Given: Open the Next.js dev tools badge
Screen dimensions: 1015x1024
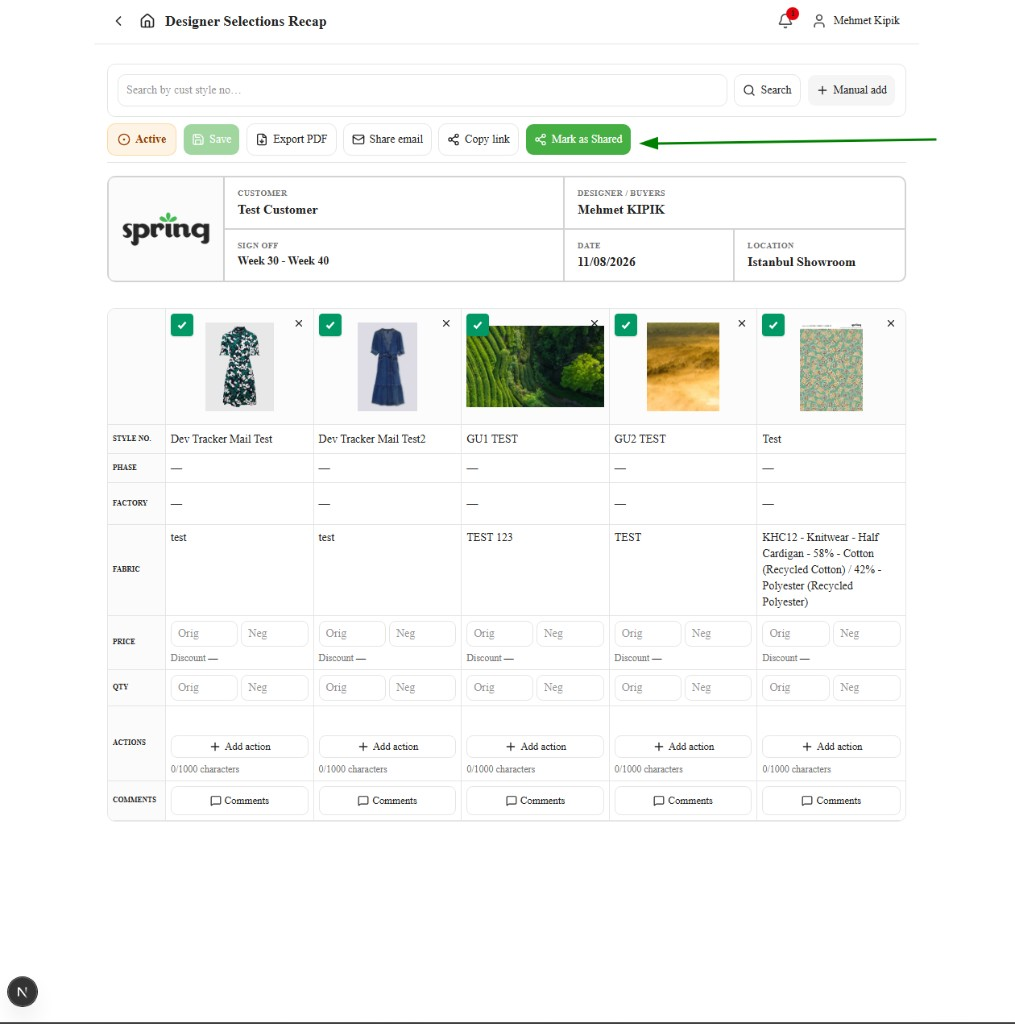Looking at the screenshot, I should [x=22, y=992].
